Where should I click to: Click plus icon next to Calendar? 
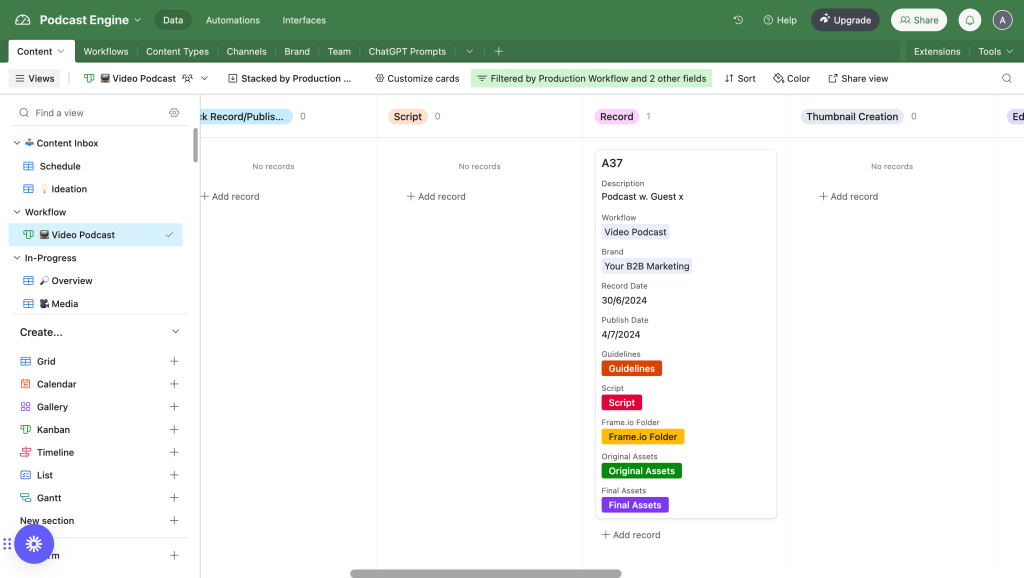tap(174, 384)
